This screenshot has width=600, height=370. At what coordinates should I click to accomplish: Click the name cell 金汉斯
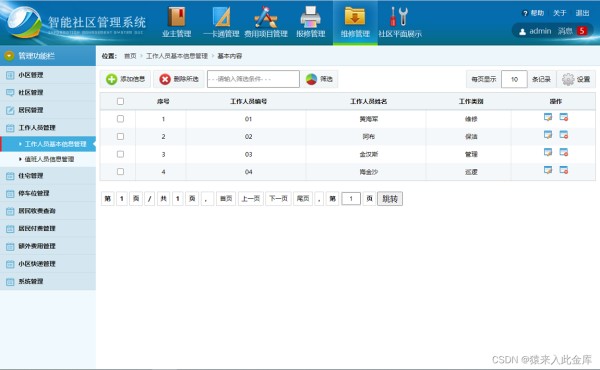(368, 154)
